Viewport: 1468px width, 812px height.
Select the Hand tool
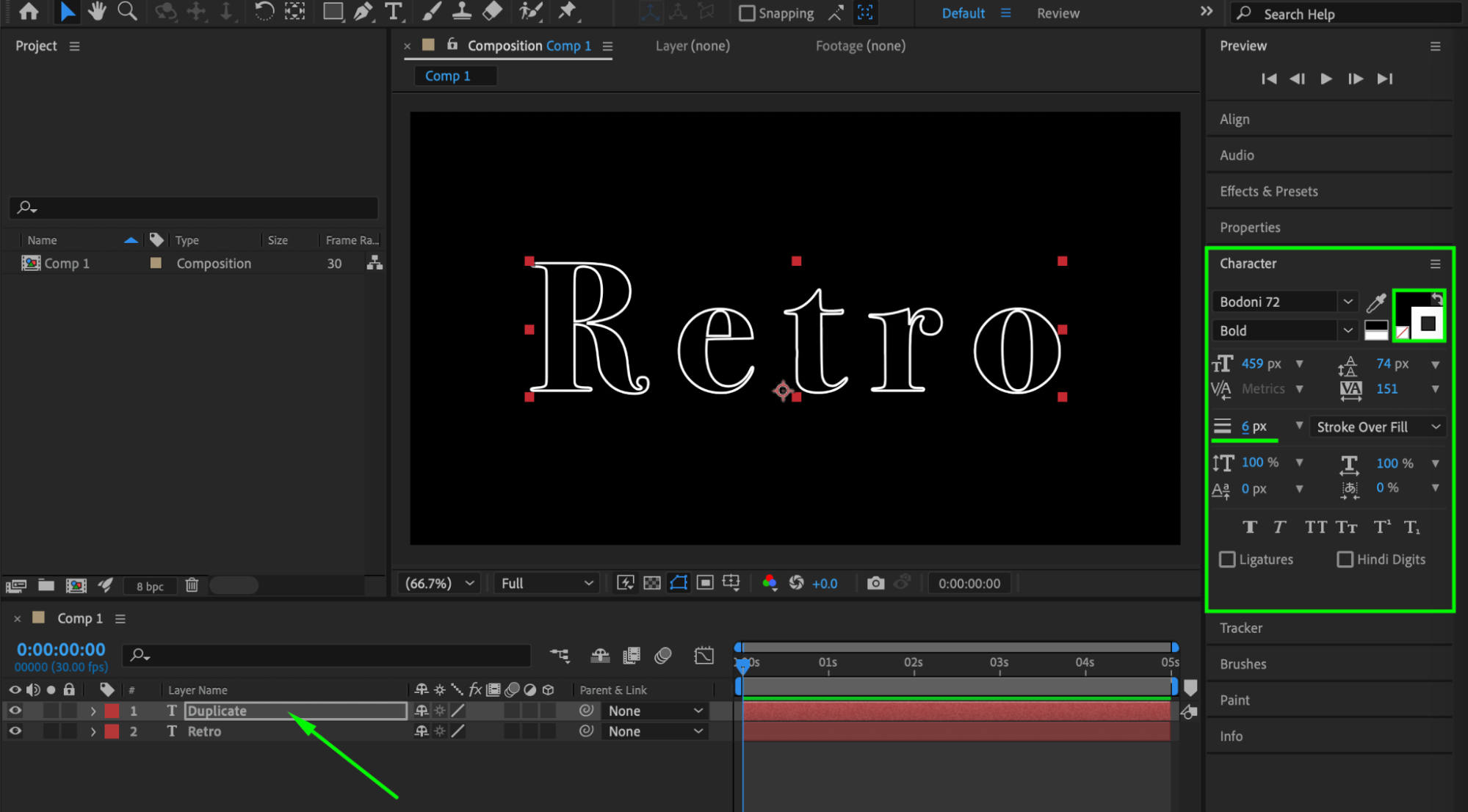coord(97,12)
